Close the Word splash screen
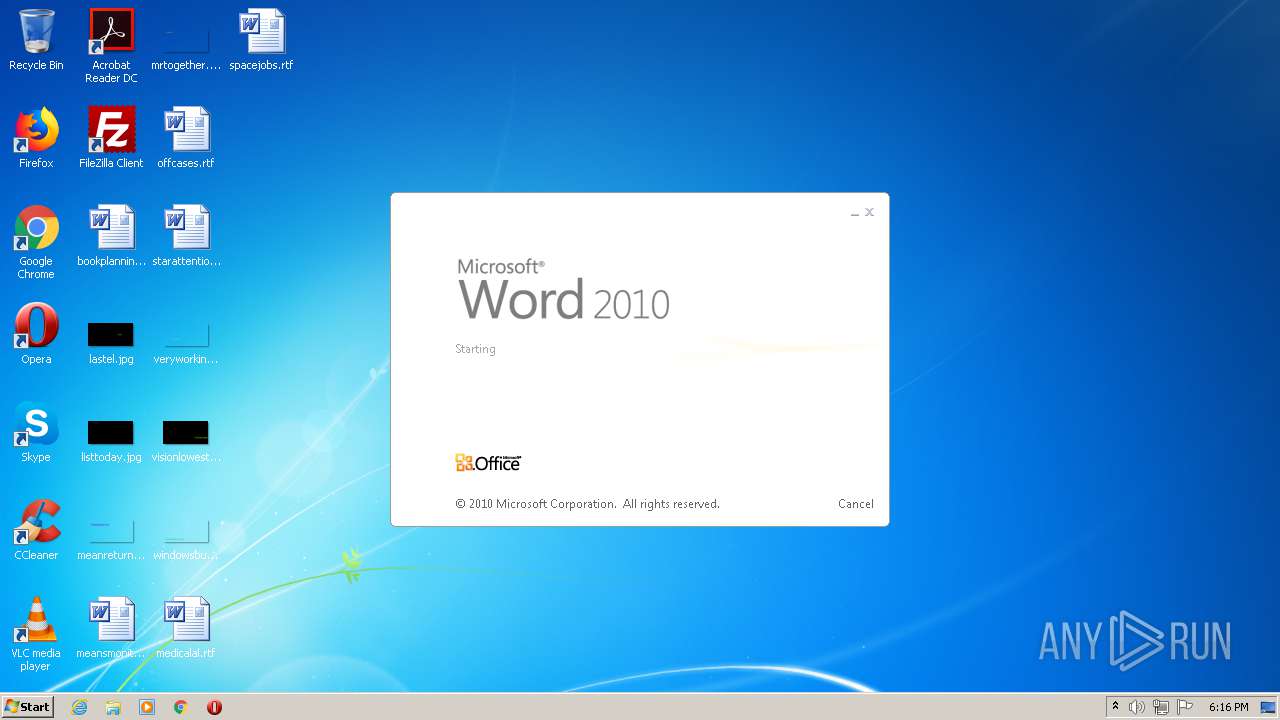Screen dimensions: 1280x720 point(870,212)
